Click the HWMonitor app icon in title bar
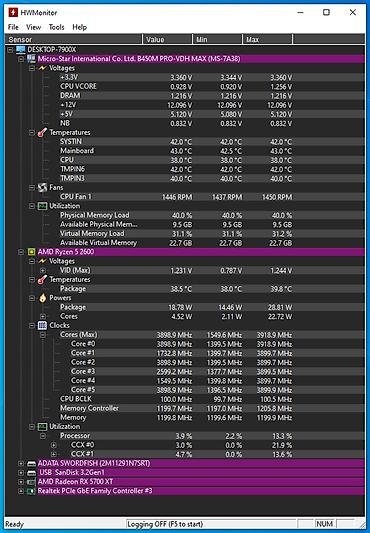 pos(13,13)
